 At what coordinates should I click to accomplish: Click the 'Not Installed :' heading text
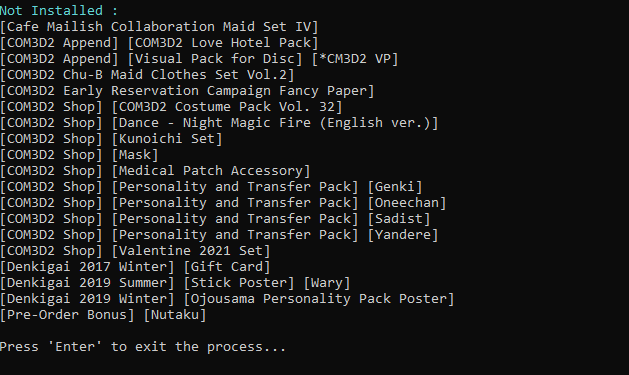click(59, 10)
